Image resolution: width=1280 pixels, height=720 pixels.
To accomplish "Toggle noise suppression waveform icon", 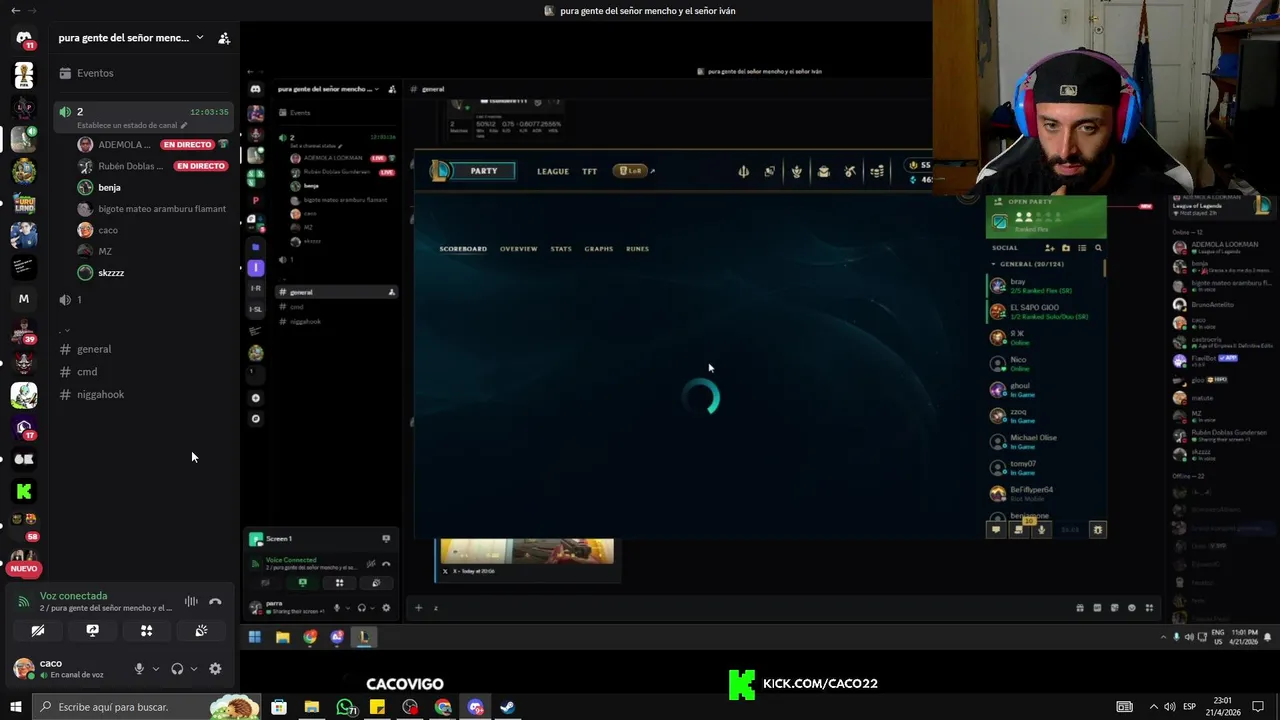I will 191,601.
